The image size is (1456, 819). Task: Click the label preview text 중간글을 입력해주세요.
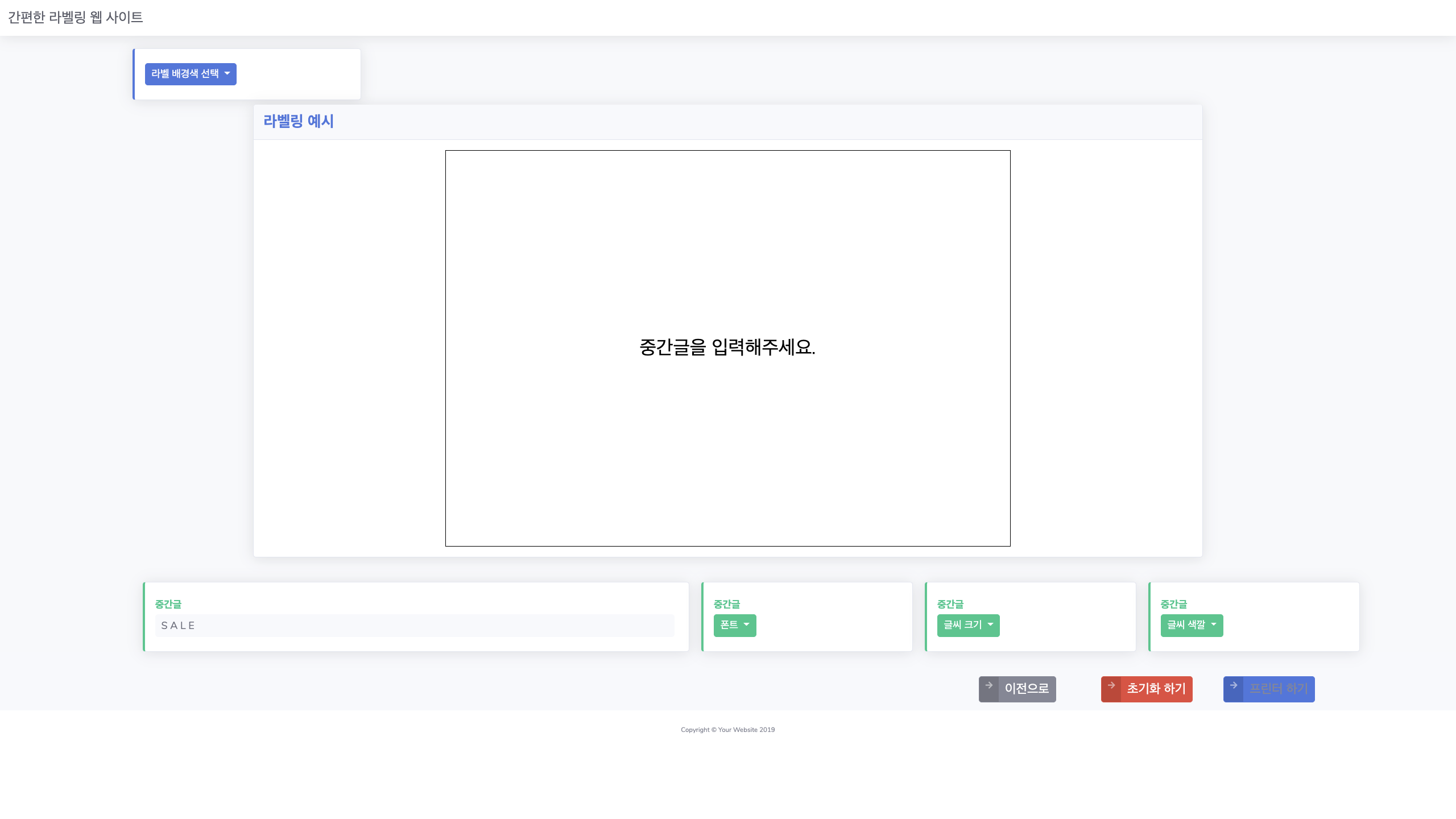[727, 347]
